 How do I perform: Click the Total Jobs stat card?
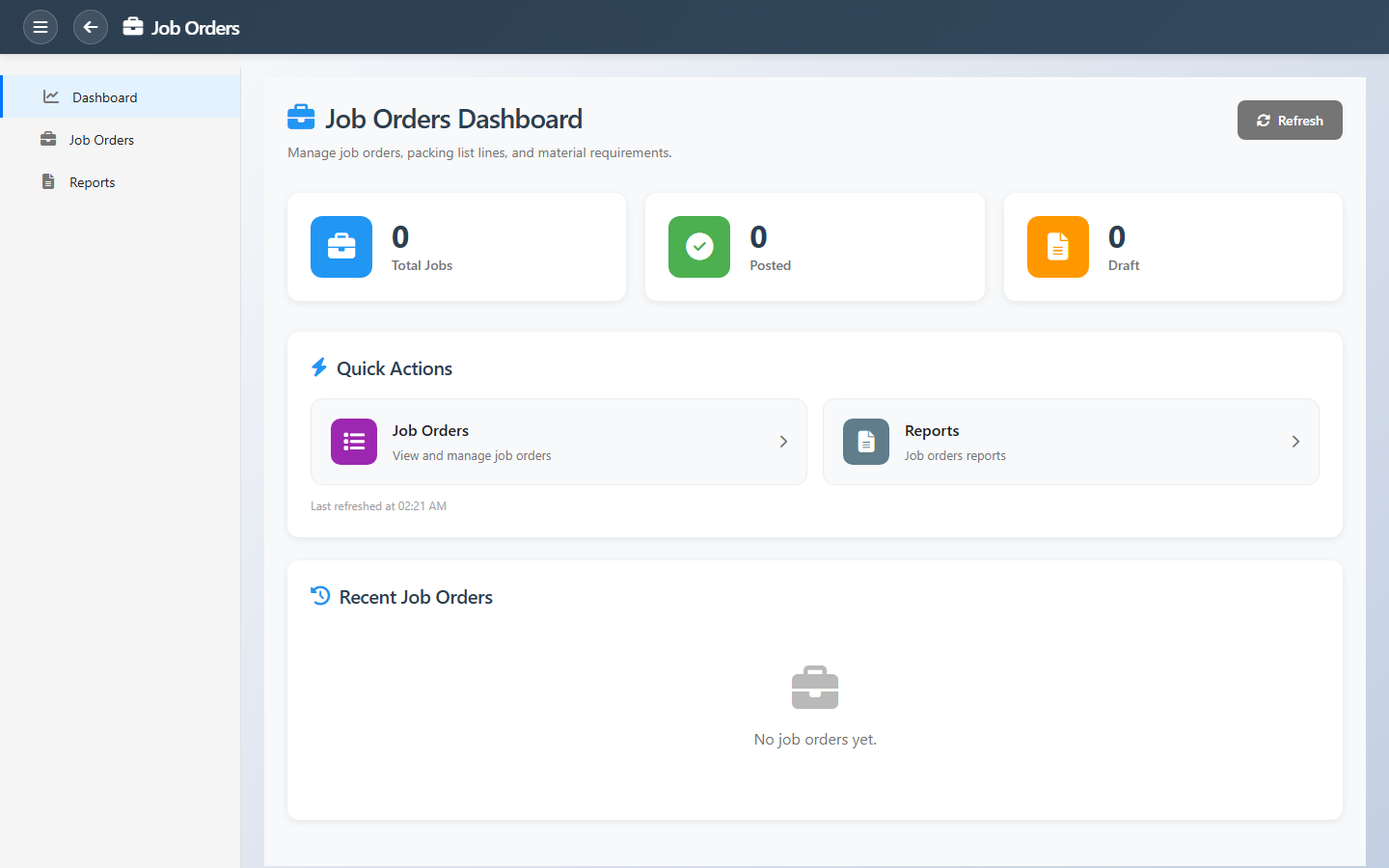521,247
